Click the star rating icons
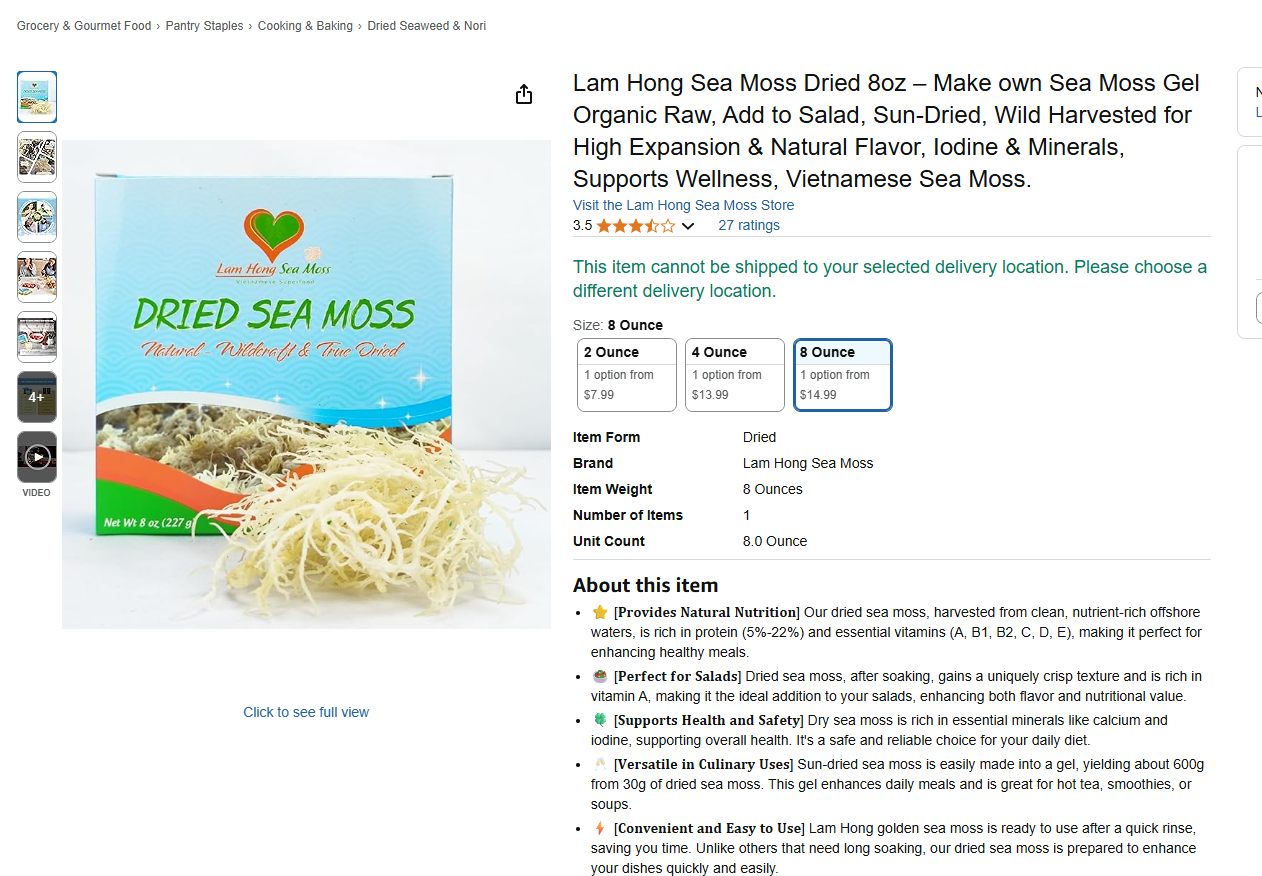The image size is (1262, 876). point(636,226)
